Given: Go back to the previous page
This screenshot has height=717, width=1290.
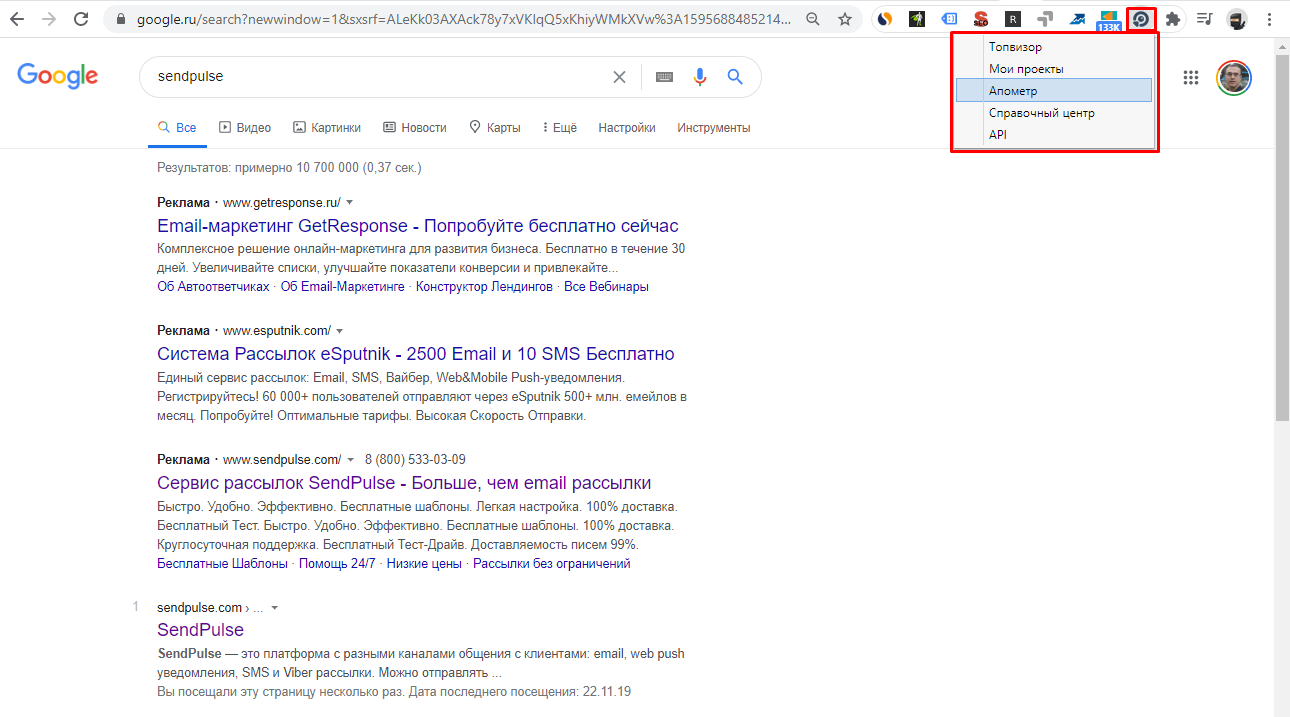Looking at the screenshot, I should click(x=17, y=19).
